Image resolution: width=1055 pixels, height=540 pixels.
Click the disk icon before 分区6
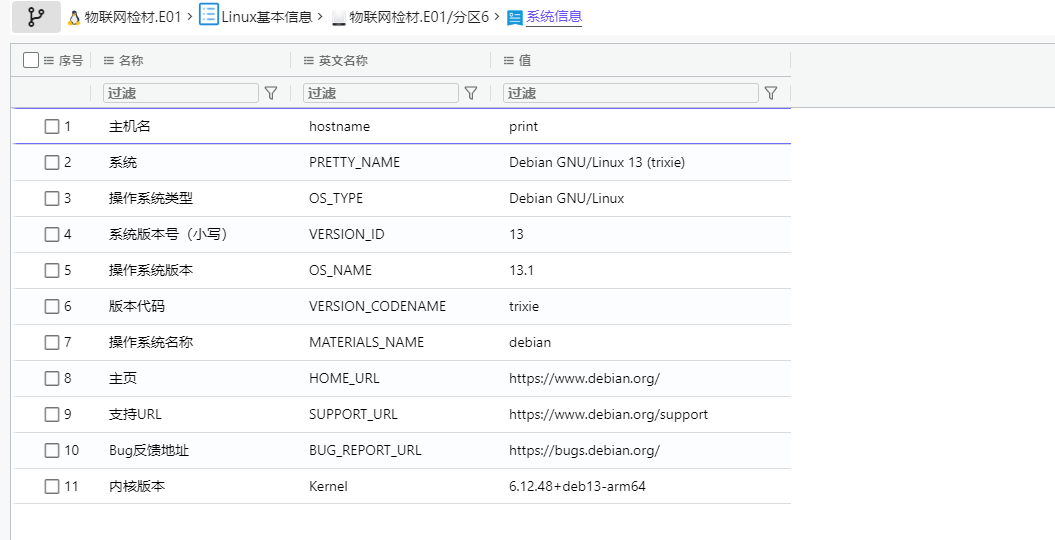point(339,19)
